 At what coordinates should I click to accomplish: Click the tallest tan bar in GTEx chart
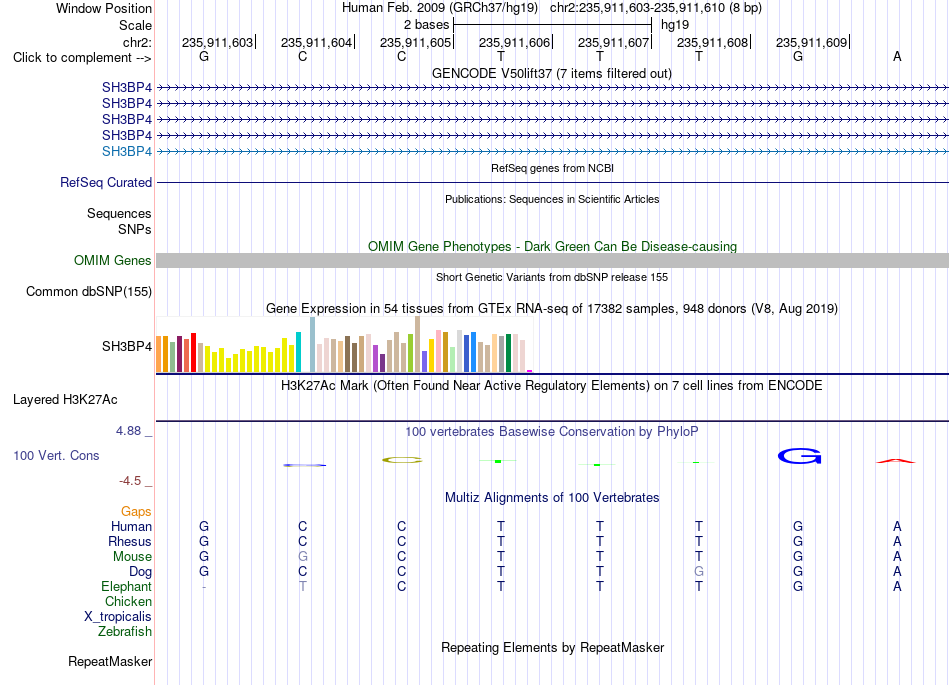pos(417,344)
